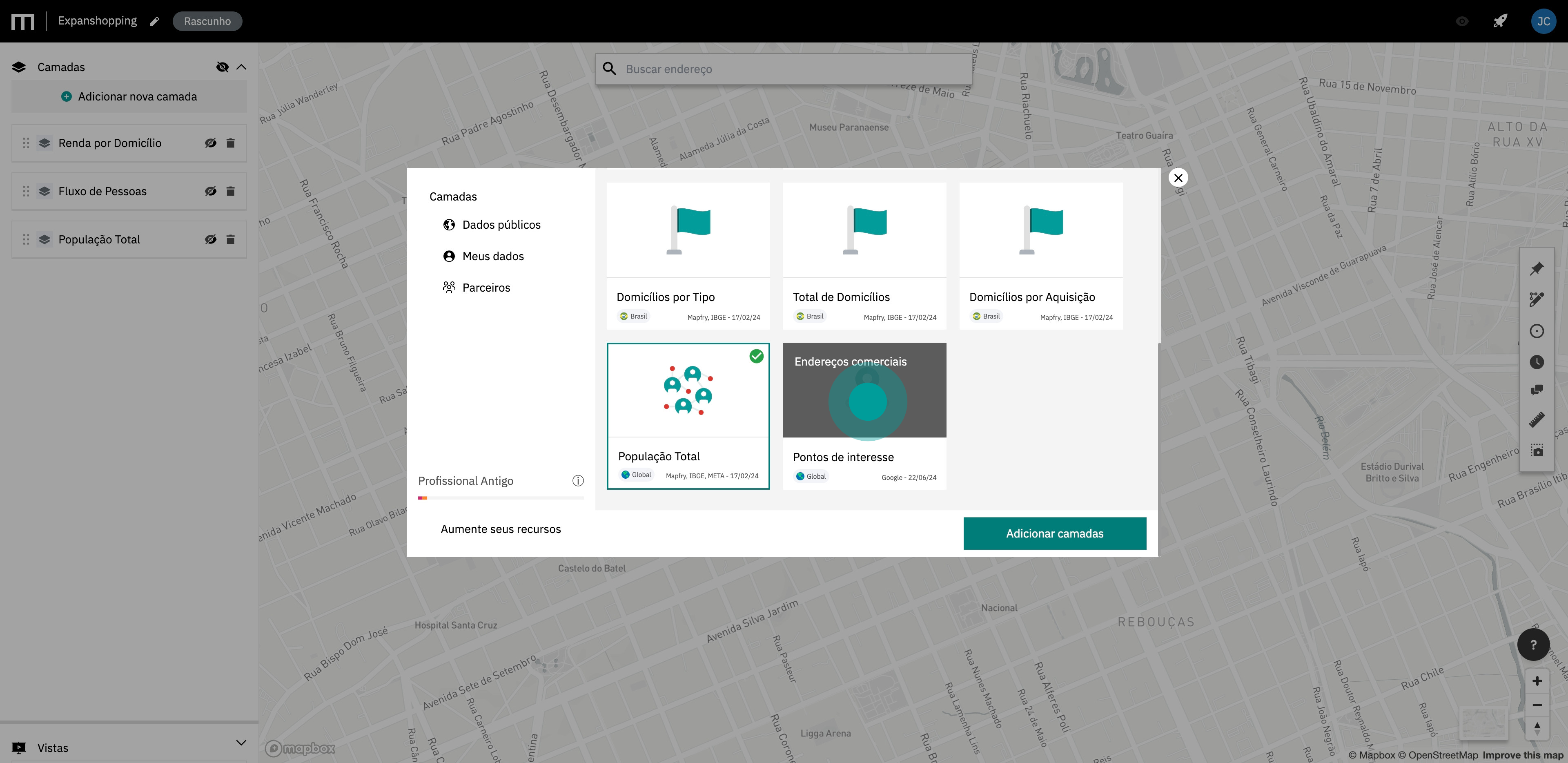
Task: Select Domicílios por Aquisição card
Action: [x=1041, y=257]
